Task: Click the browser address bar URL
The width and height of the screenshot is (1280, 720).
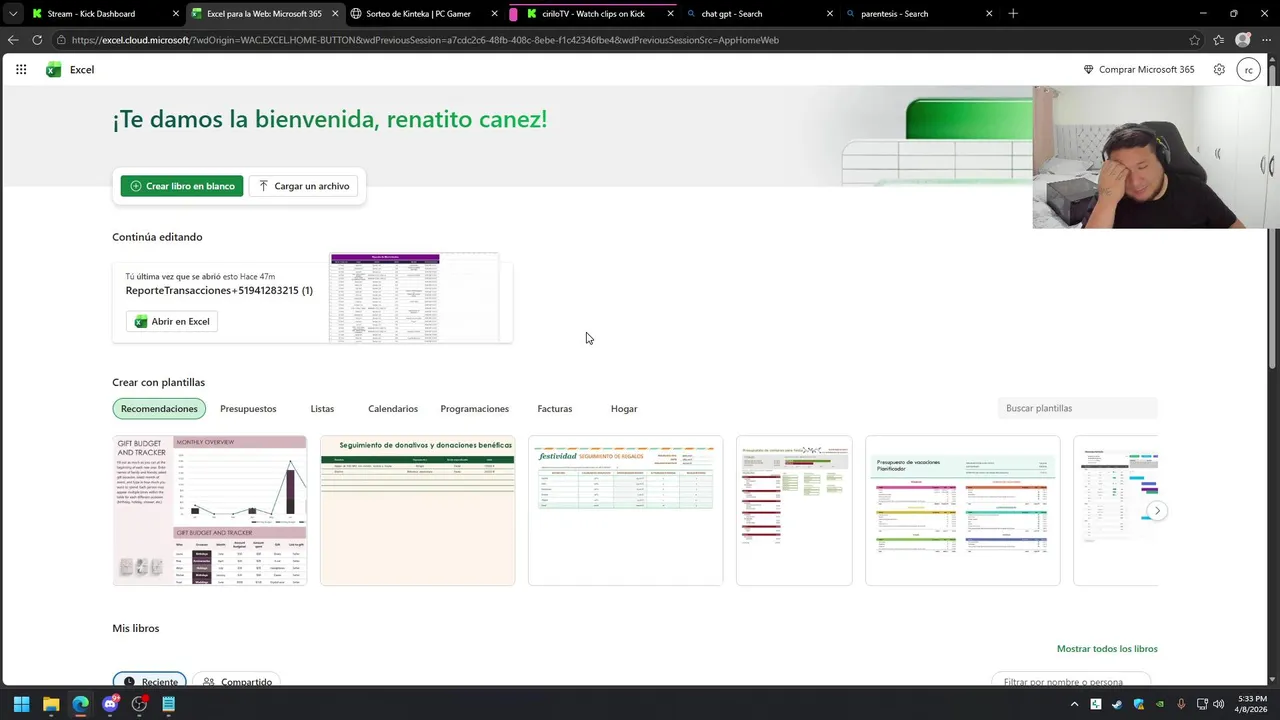Action: [425, 40]
